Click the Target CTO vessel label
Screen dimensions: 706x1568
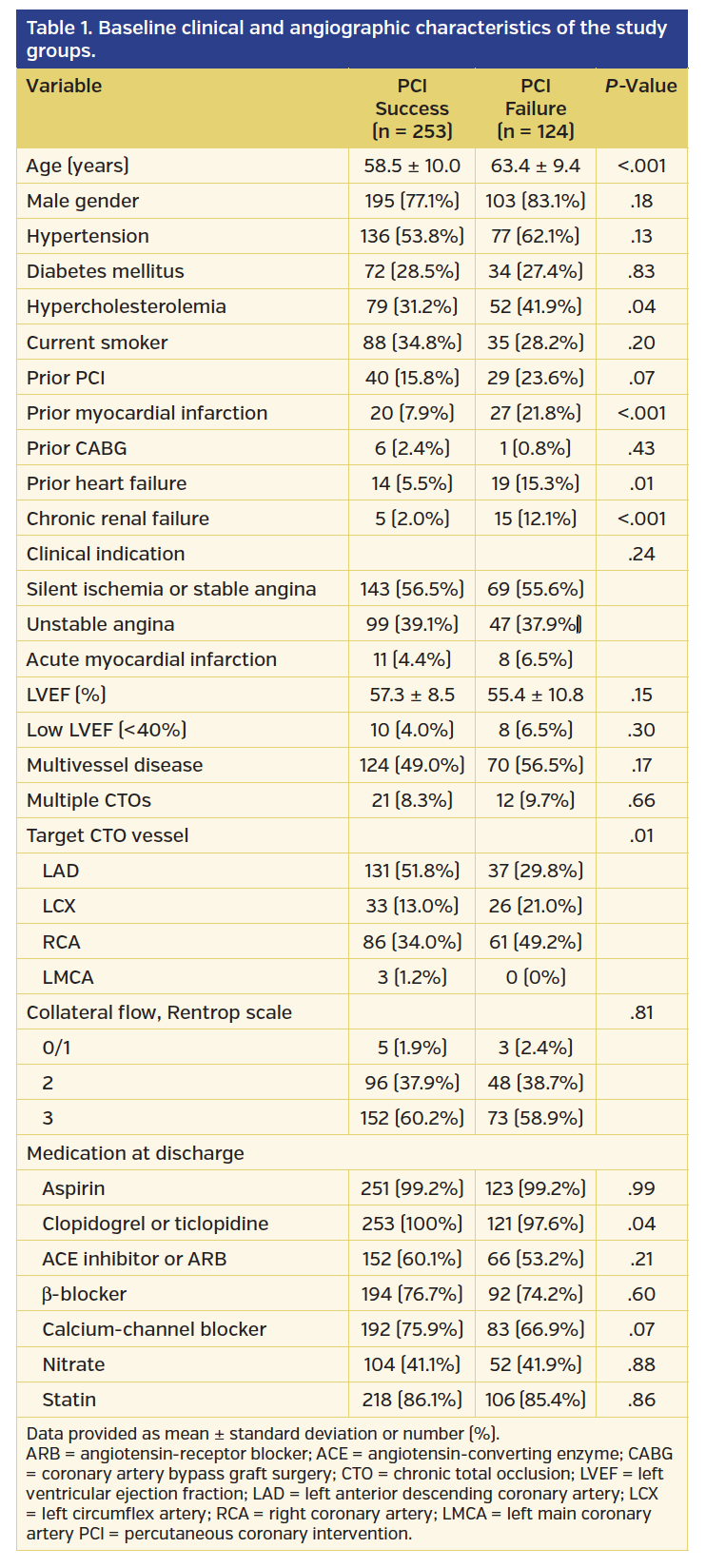tap(108, 835)
